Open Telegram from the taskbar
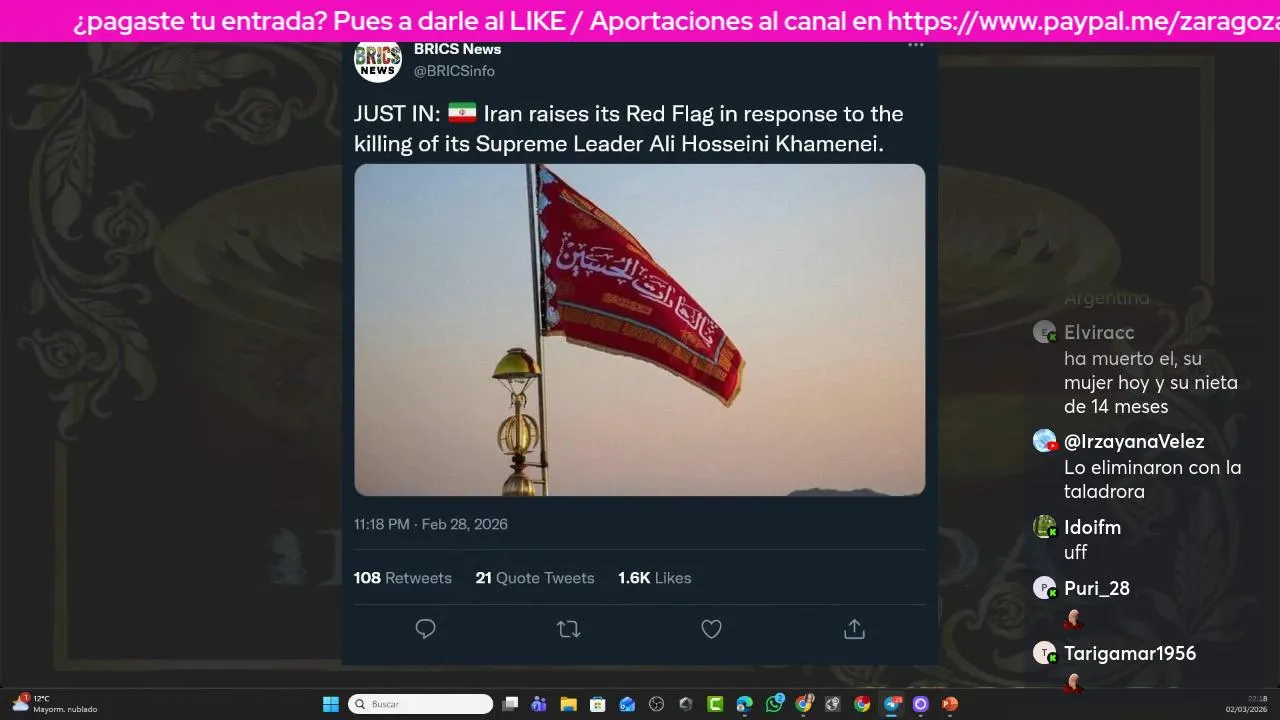1280x720 pixels. pos(892,704)
